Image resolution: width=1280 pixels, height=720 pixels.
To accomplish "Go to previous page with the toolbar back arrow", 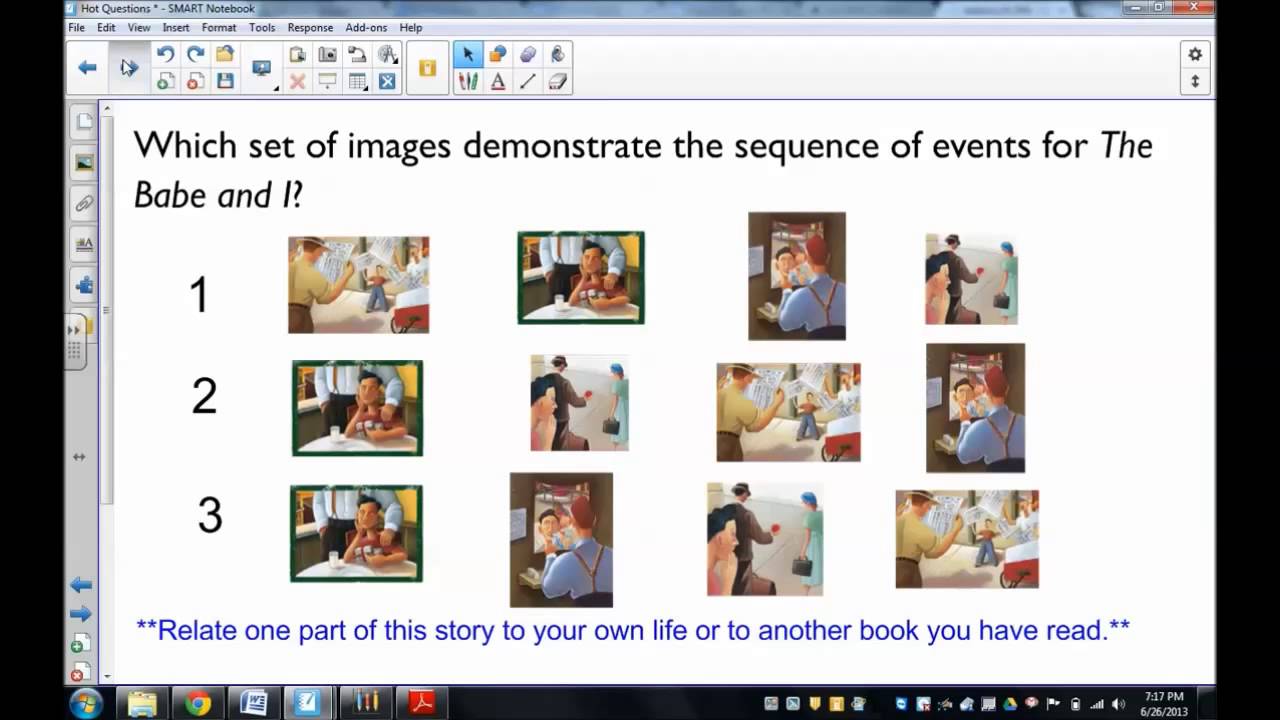I will tap(88, 68).
